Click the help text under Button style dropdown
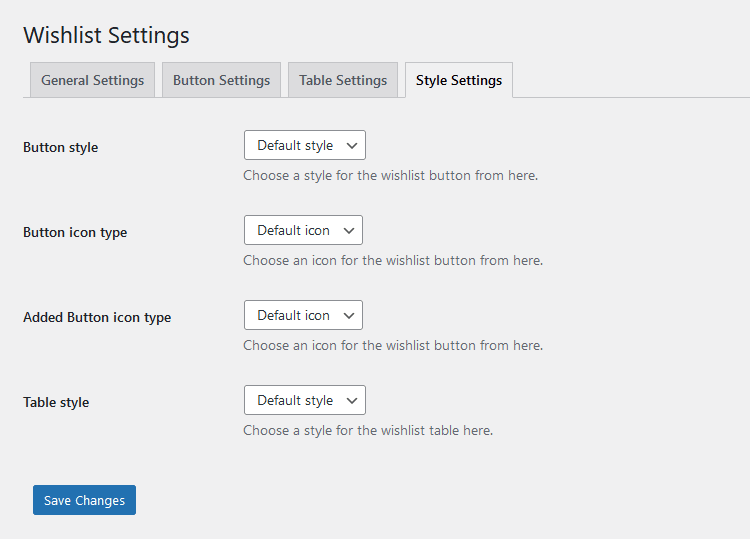The width and height of the screenshot is (750, 539). pos(390,175)
